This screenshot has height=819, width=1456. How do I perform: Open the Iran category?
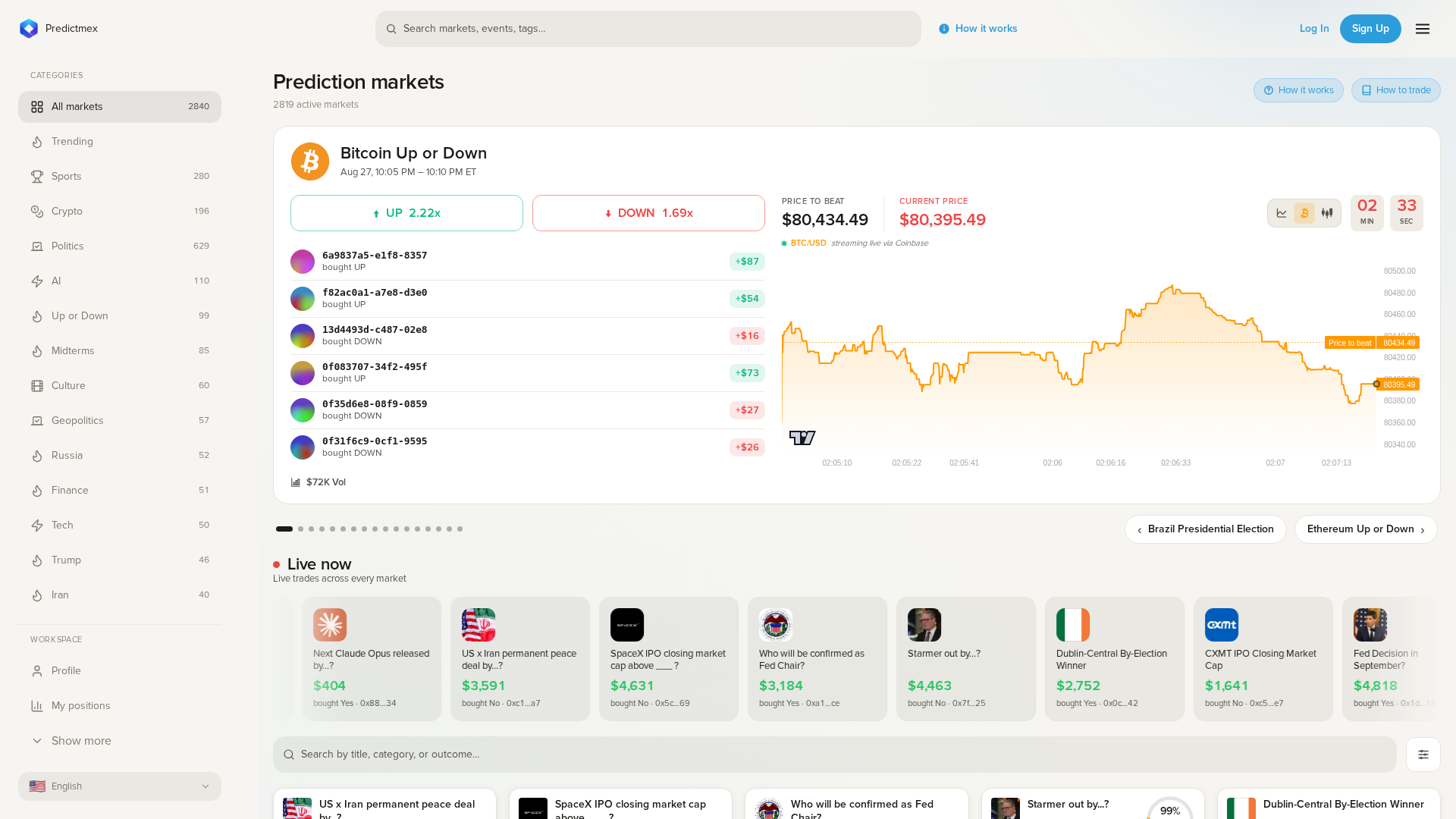coord(120,595)
